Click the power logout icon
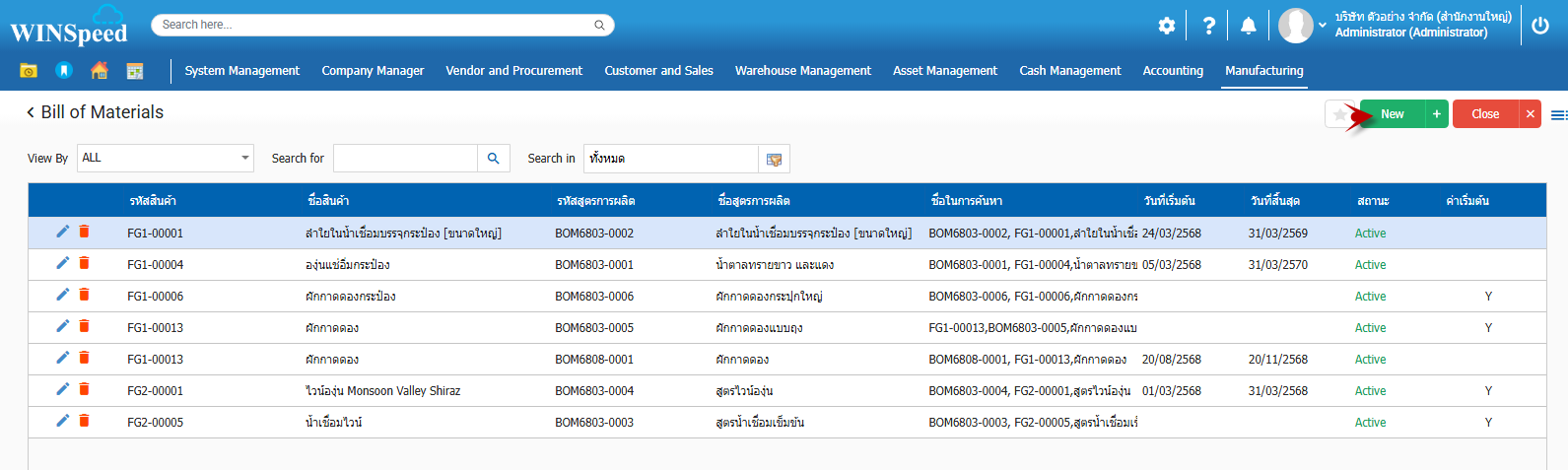 tap(1540, 26)
